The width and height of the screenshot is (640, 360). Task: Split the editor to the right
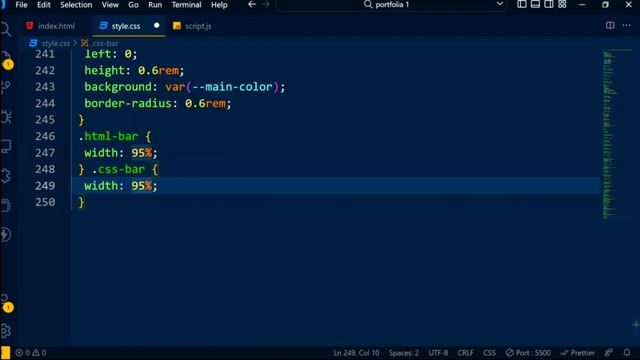(x=610, y=25)
